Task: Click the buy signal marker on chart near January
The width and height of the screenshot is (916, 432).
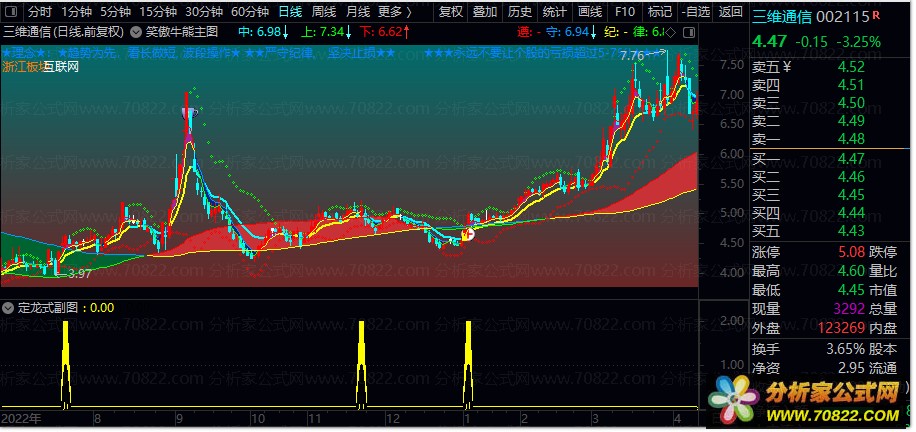Action: [x=468, y=234]
